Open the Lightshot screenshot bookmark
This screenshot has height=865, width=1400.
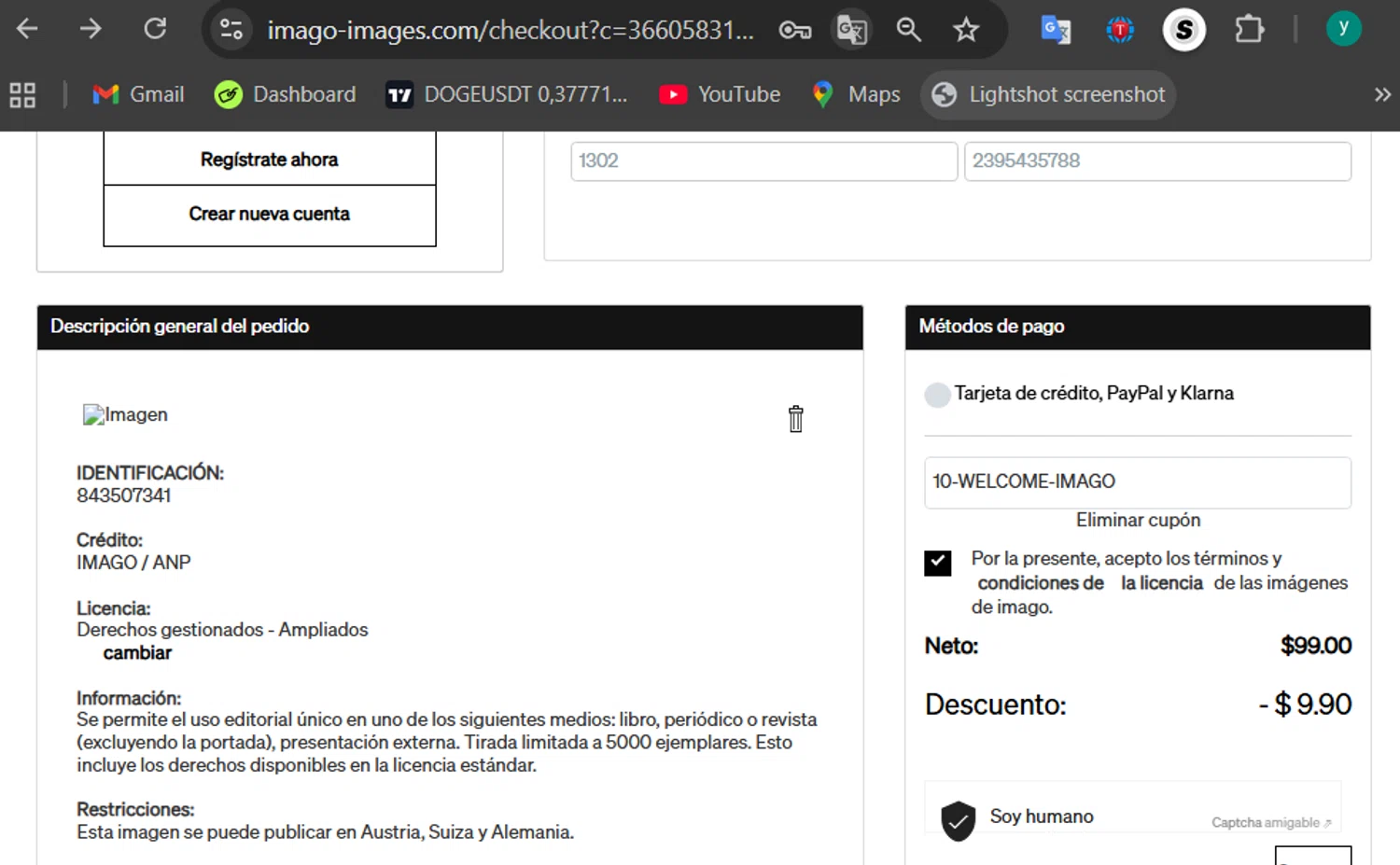pyautogui.click(x=1048, y=94)
